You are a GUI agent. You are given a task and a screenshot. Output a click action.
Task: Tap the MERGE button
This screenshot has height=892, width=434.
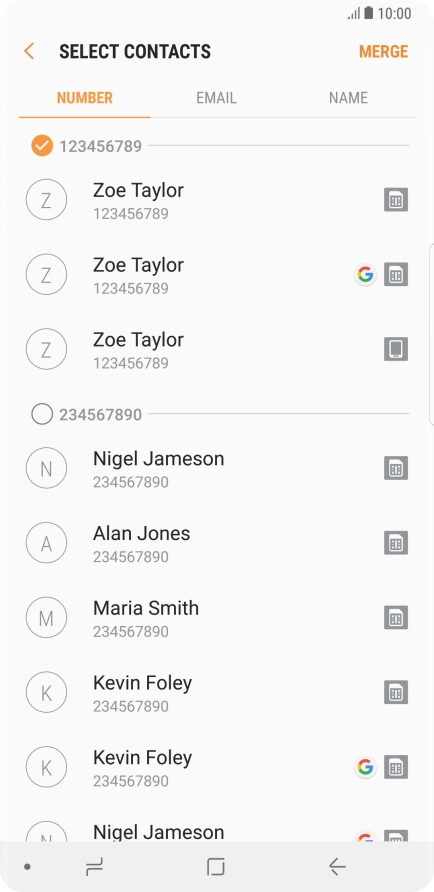[383, 52]
